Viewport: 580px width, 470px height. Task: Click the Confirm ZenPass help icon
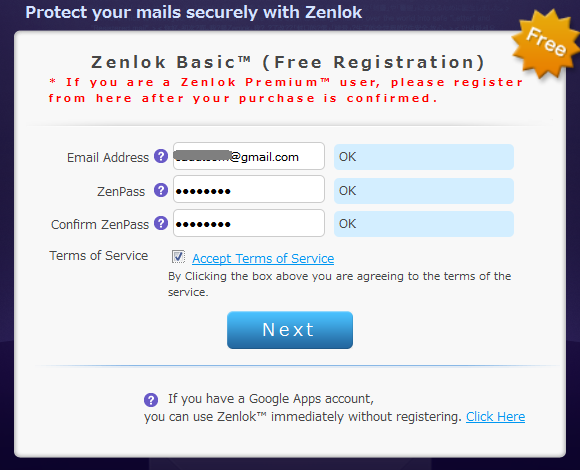point(161,223)
